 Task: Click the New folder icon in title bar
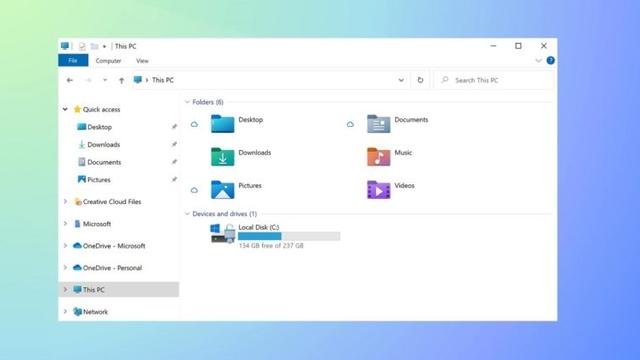[x=94, y=46]
